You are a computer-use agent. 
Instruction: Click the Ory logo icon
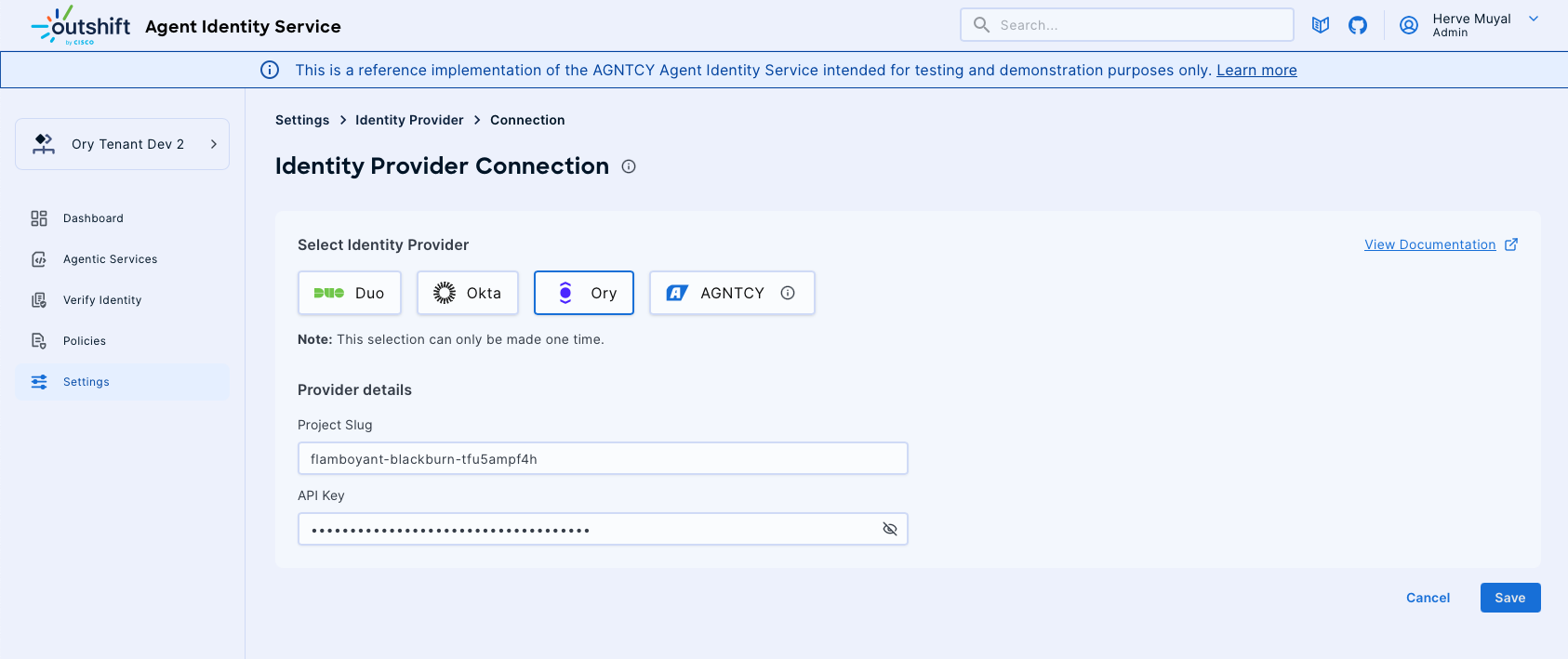point(565,293)
